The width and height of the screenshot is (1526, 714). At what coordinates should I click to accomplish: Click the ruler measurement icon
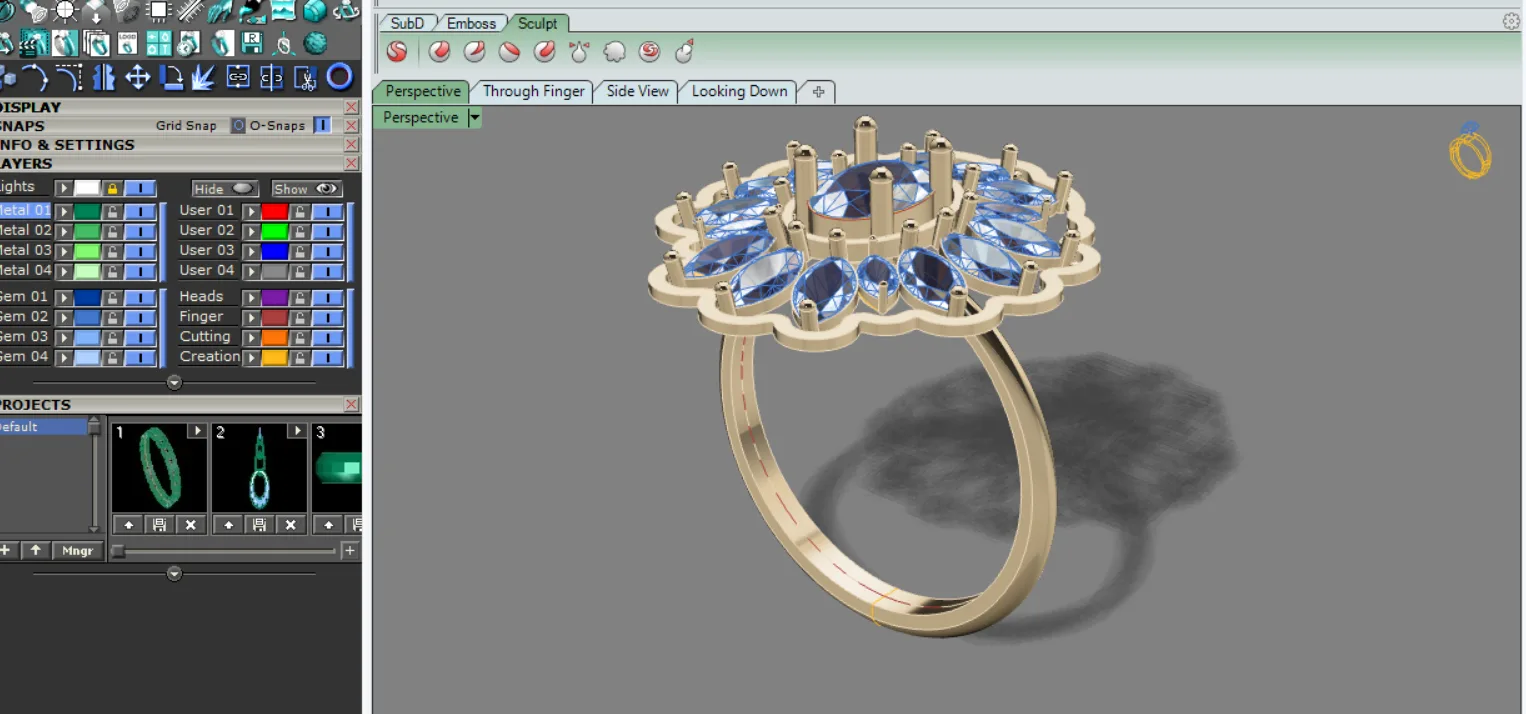point(190,11)
